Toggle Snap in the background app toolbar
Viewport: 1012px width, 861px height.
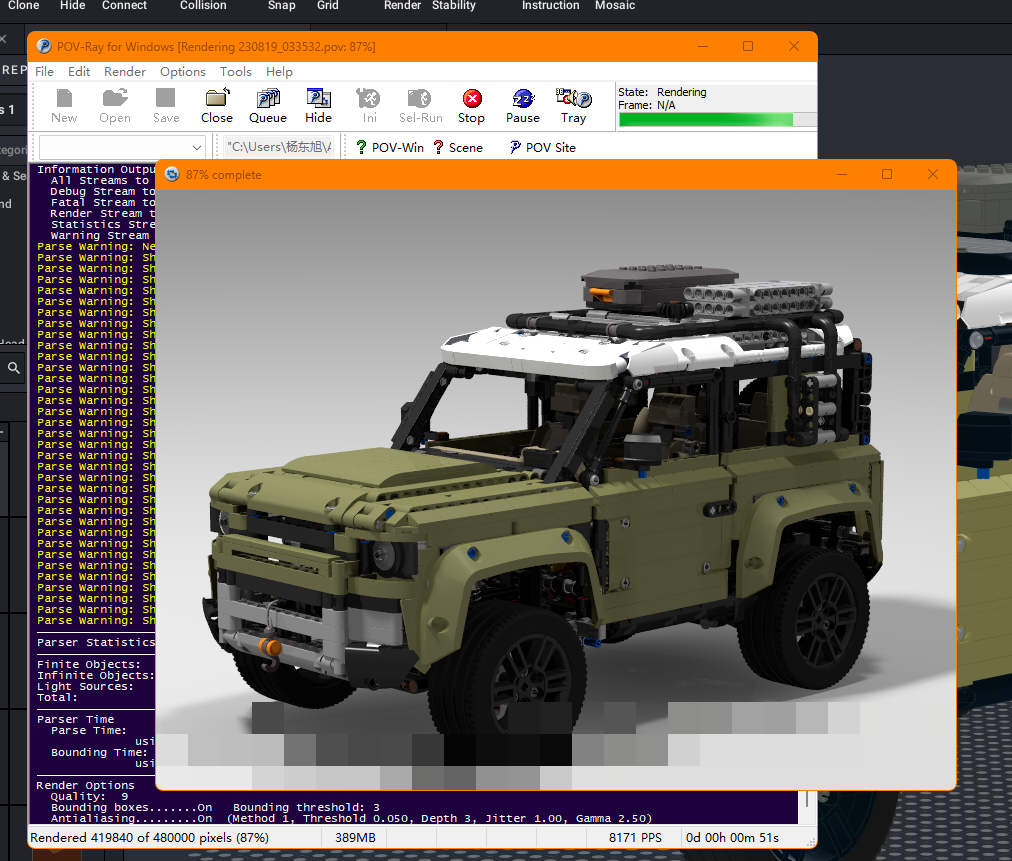[281, 6]
